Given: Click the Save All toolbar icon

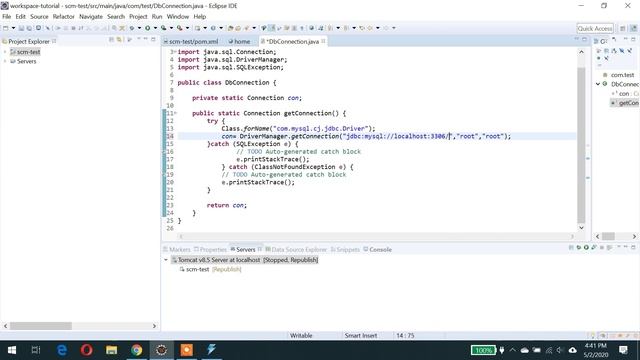Looking at the screenshot, I should click(x=29, y=28).
